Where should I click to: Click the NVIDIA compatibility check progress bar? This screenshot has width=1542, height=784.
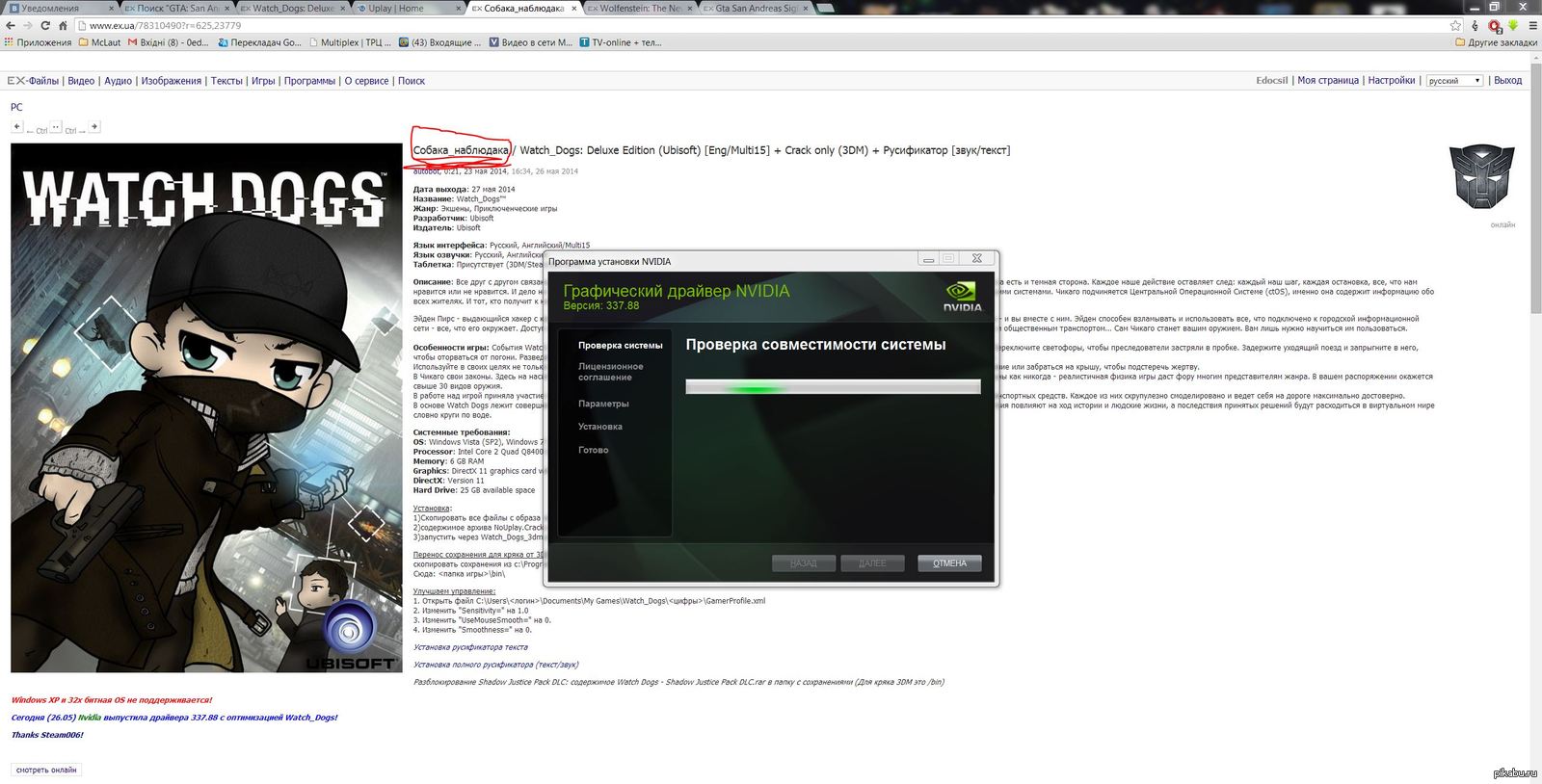pyautogui.click(x=833, y=386)
